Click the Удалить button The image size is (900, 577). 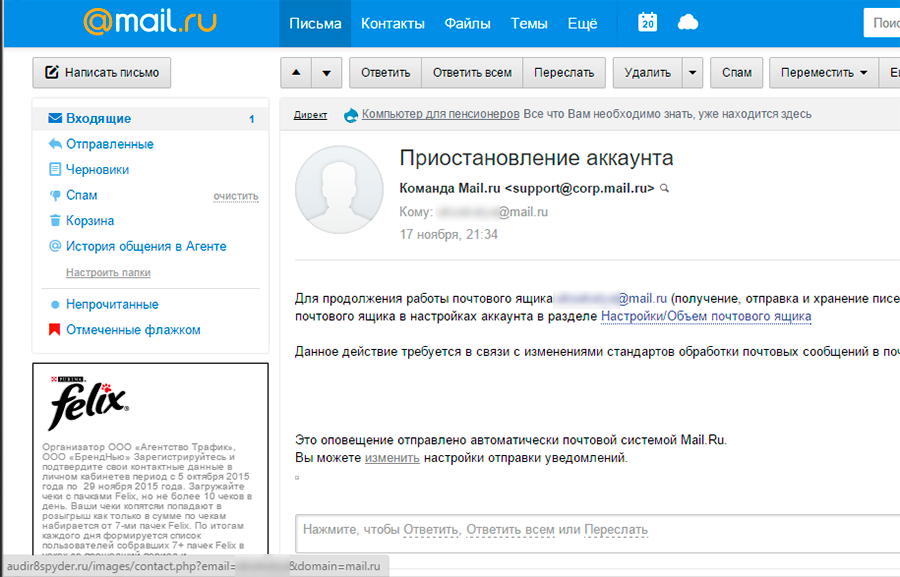[x=647, y=72]
